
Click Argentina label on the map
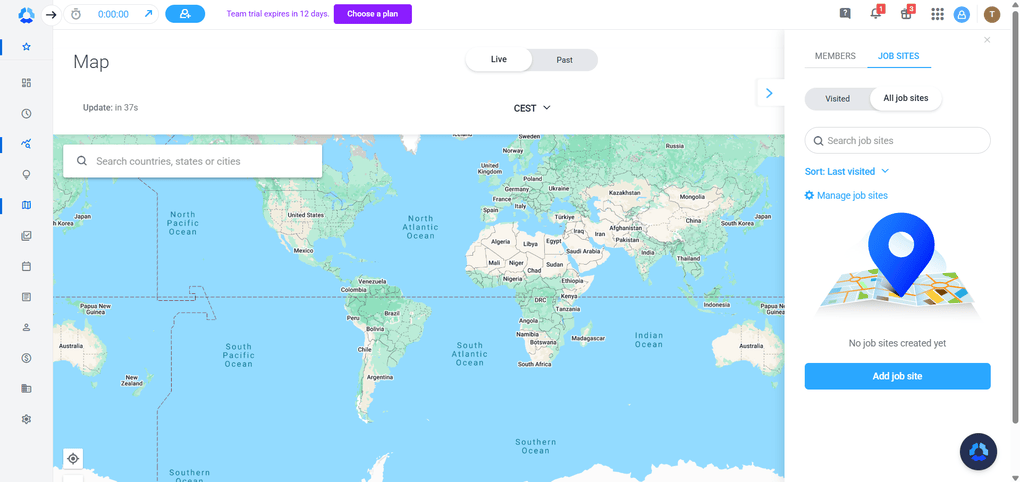coord(380,377)
